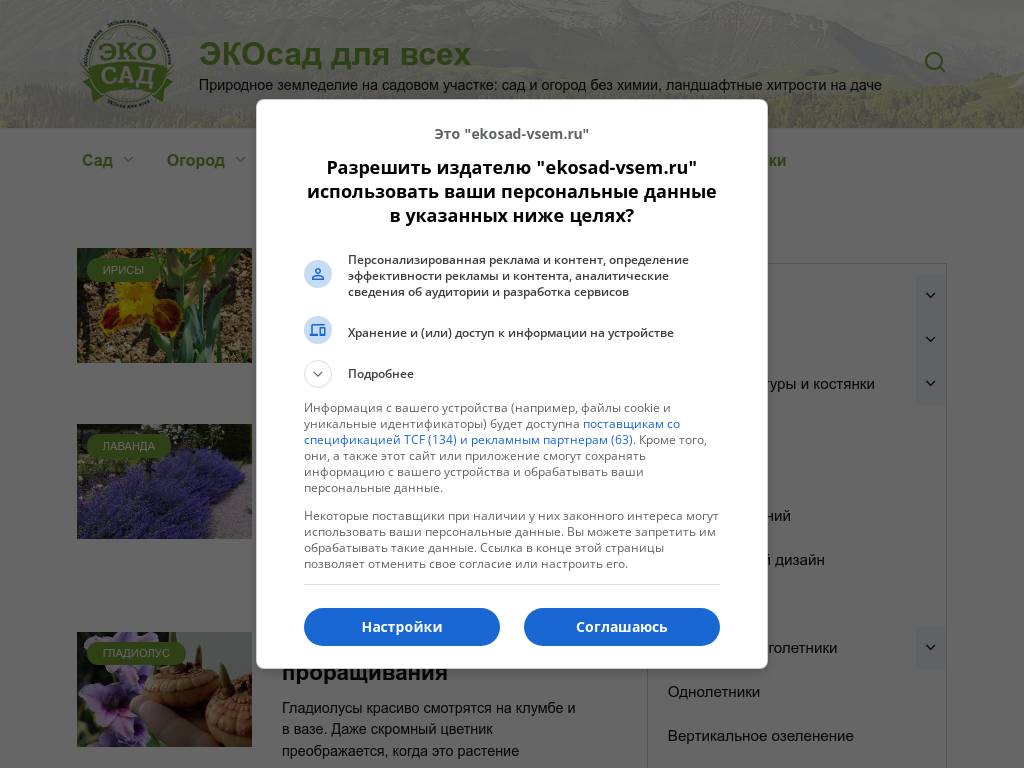Select Вертикальное озеленение in sidebar

tap(760, 736)
